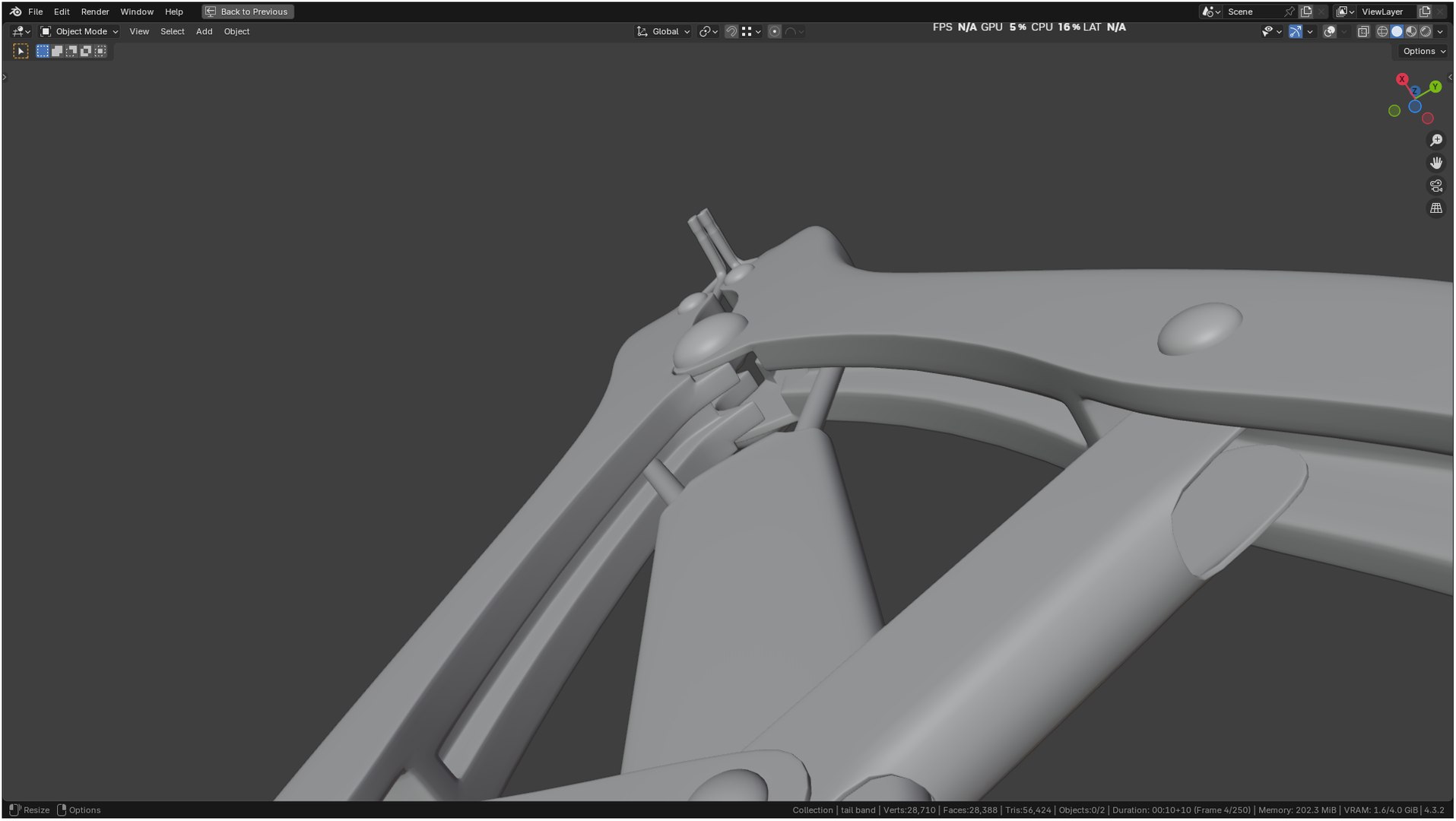The width and height of the screenshot is (1456, 821).
Task: Open the View menu in viewport header
Action: coord(139,31)
